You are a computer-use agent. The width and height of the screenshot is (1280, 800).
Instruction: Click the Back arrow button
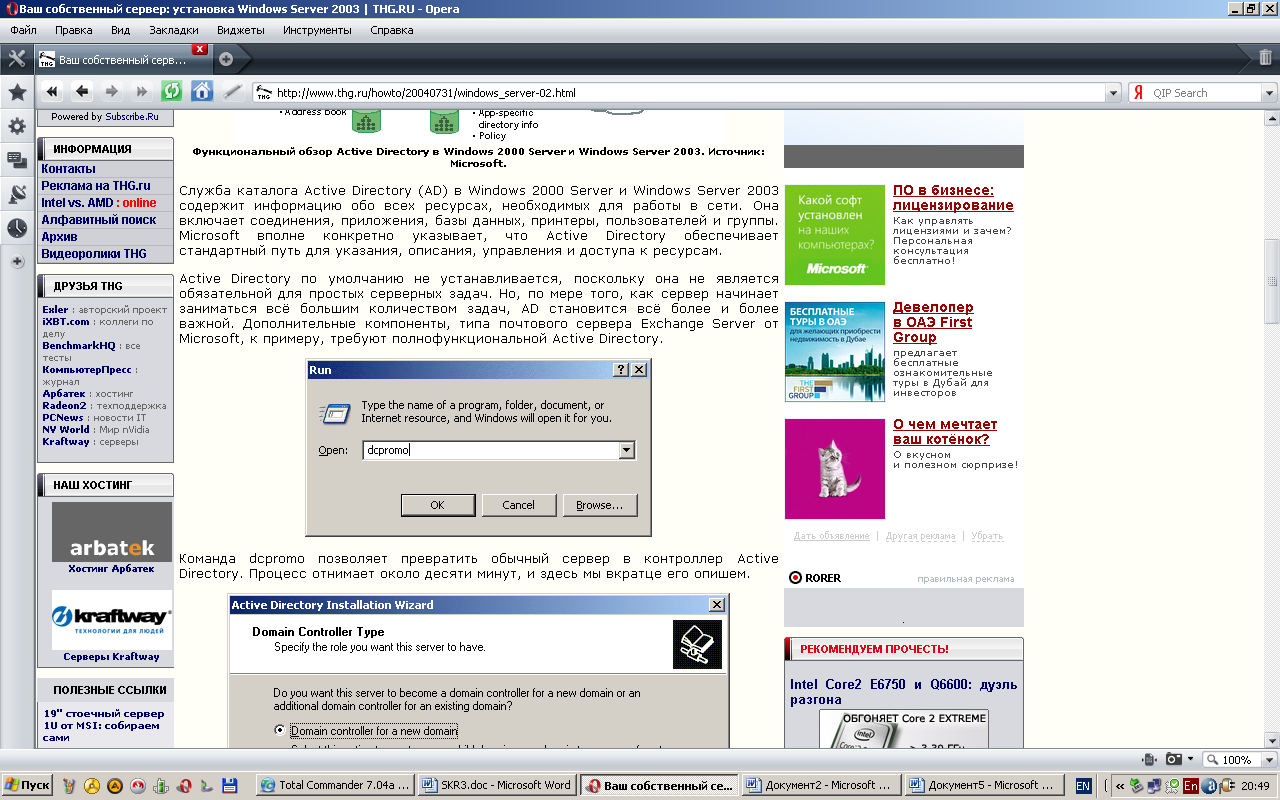82,92
